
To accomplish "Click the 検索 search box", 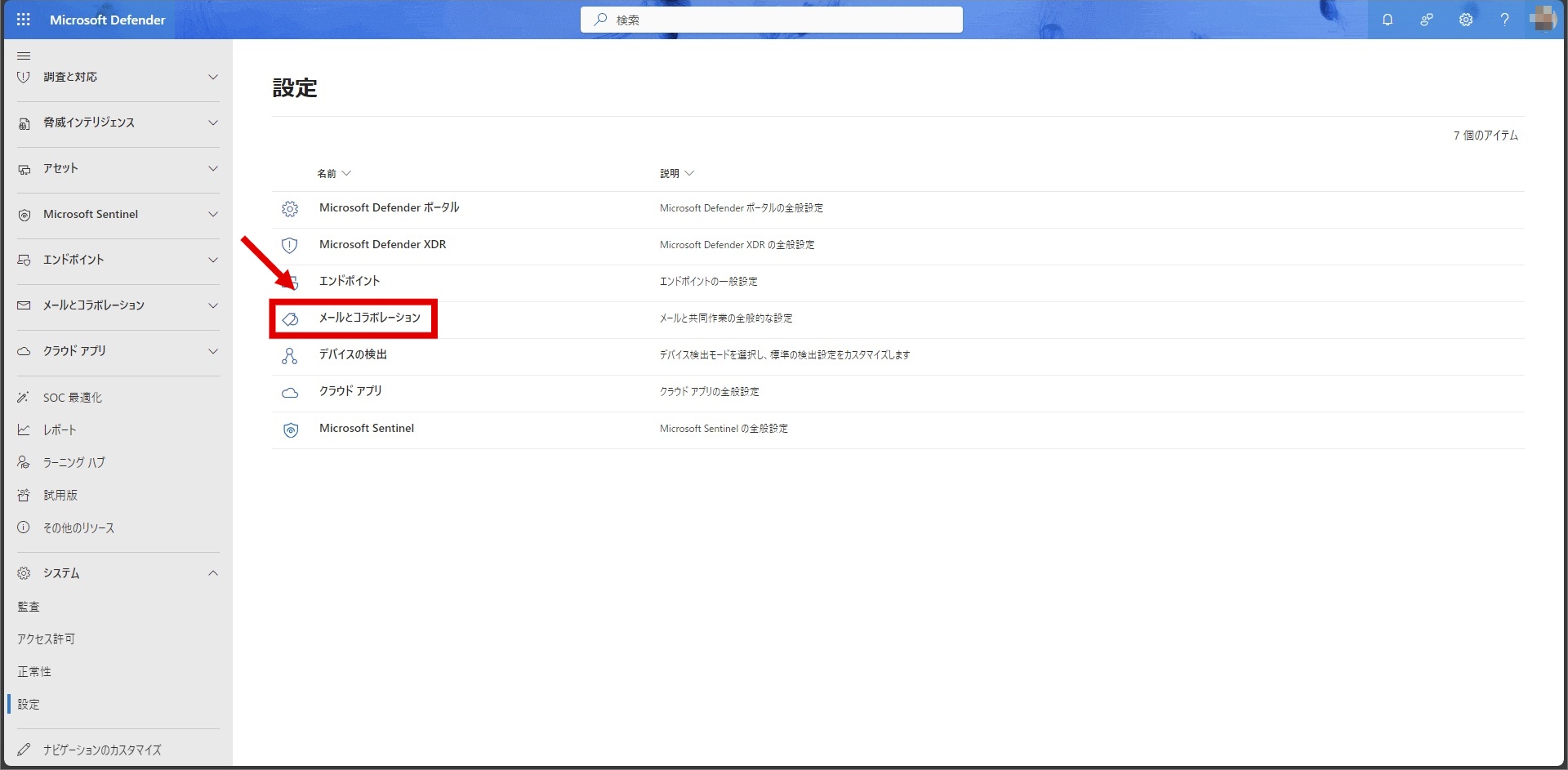I will pos(772,20).
